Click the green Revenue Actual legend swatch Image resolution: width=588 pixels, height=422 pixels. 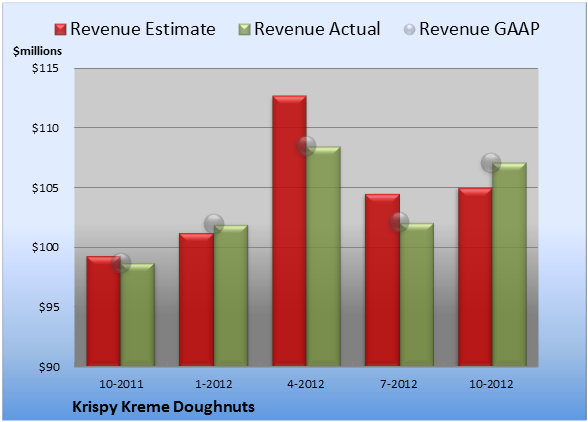[x=244, y=29]
